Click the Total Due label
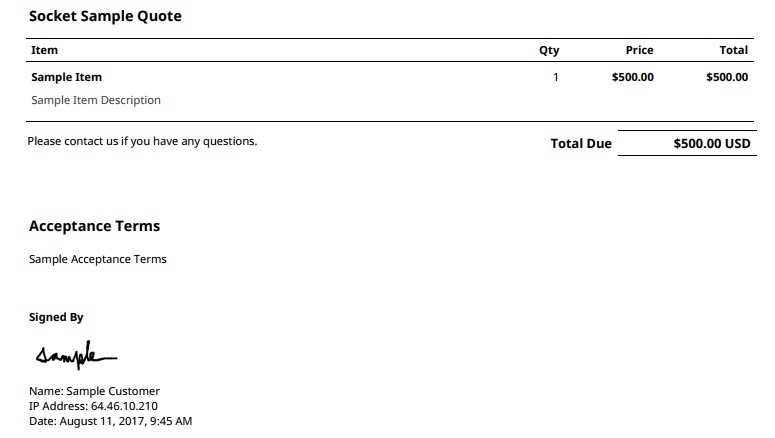 581,143
